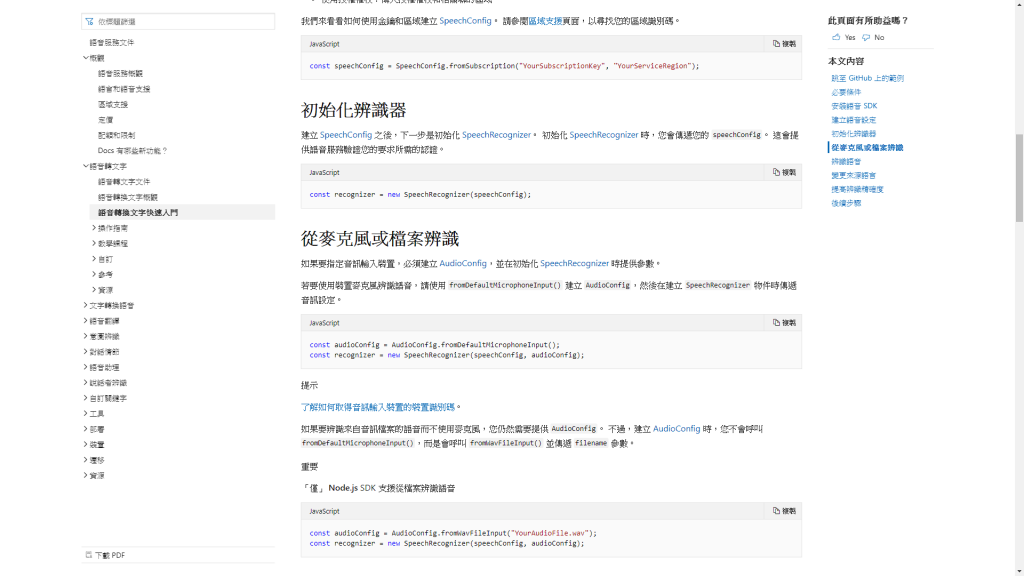Copy the fromDefaultMicrophoneInput code block
The height and width of the screenshot is (576, 1024).
point(784,323)
